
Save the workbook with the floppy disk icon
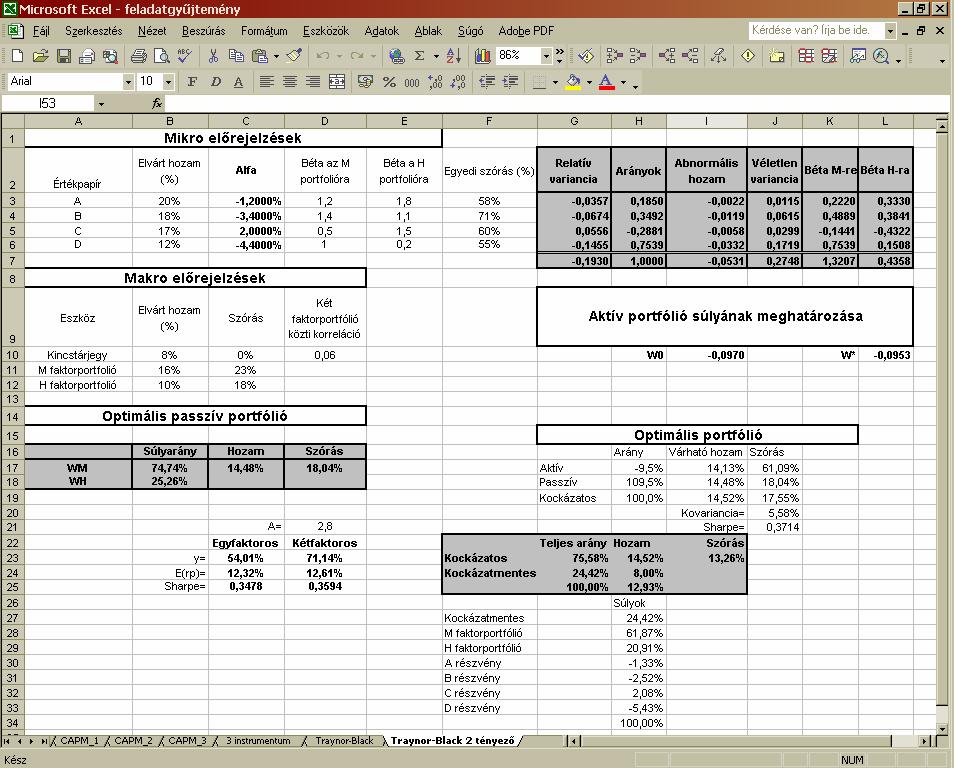coord(63,57)
